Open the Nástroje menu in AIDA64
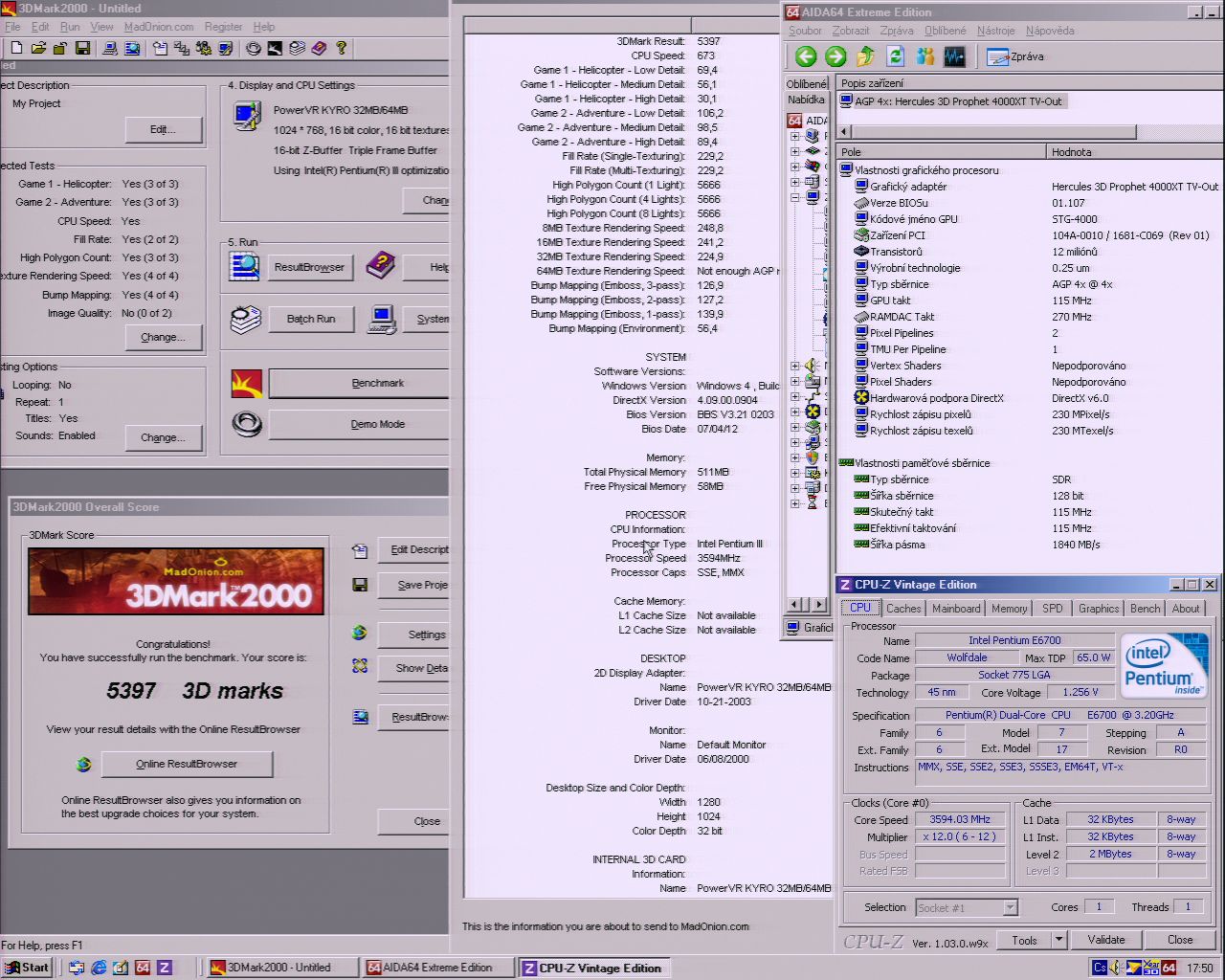Screen dimensions: 1225x980 995,31
